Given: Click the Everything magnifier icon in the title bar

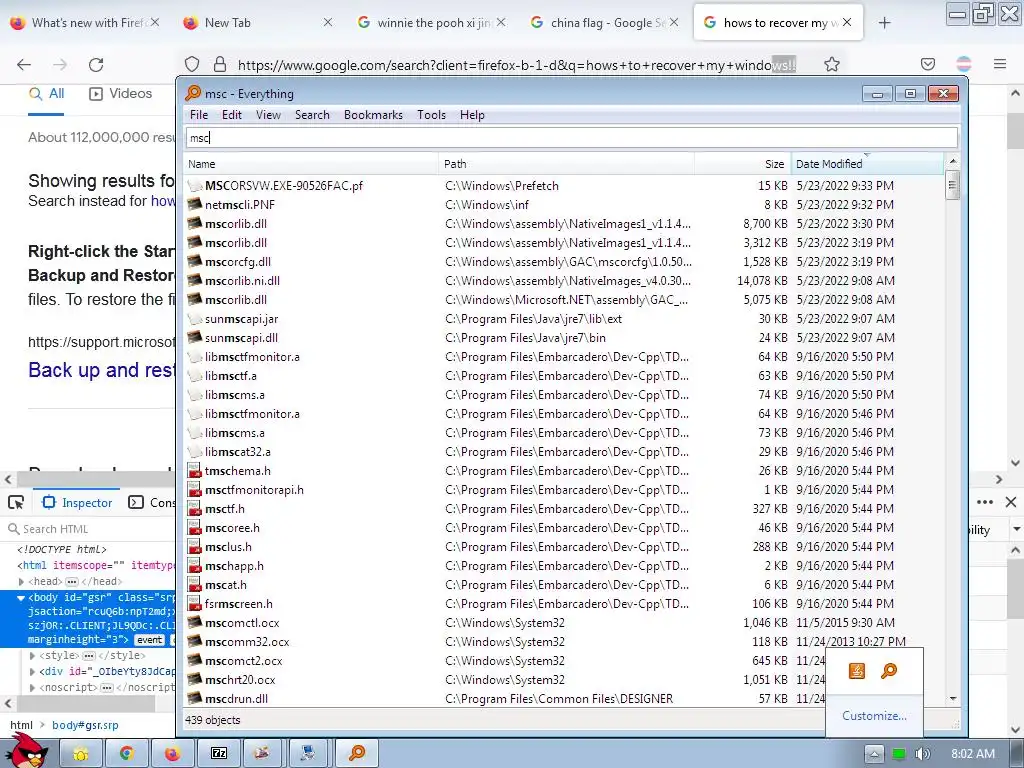Looking at the screenshot, I should [193, 93].
